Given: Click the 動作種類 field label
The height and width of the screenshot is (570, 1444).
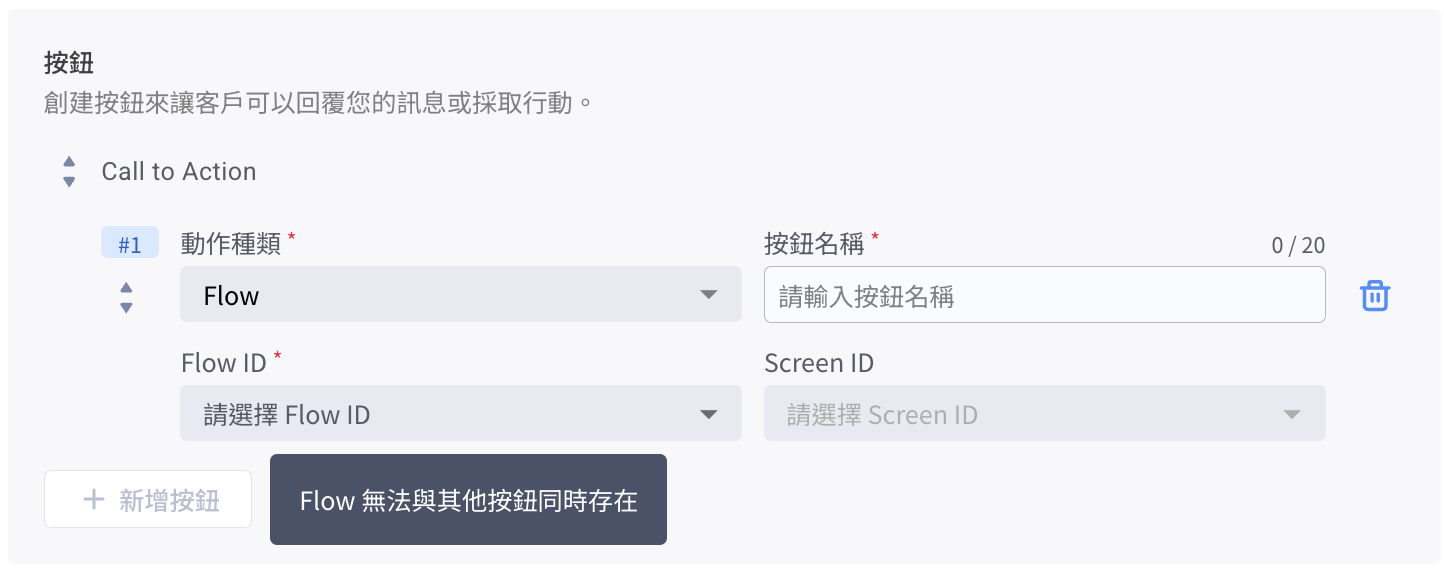Looking at the screenshot, I should tap(231, 243).
